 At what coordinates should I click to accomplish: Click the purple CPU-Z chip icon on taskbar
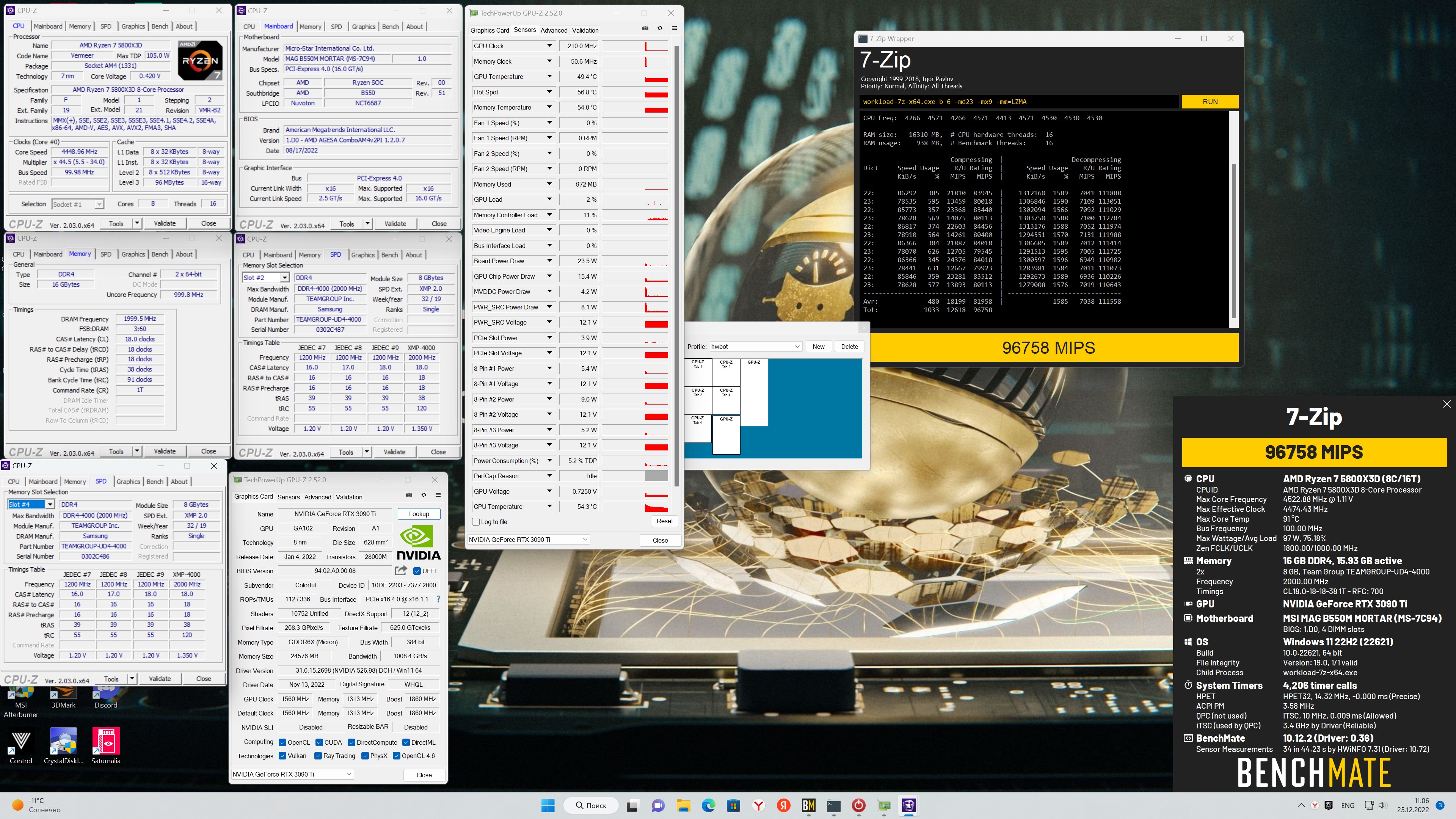(x=909, y=805)
